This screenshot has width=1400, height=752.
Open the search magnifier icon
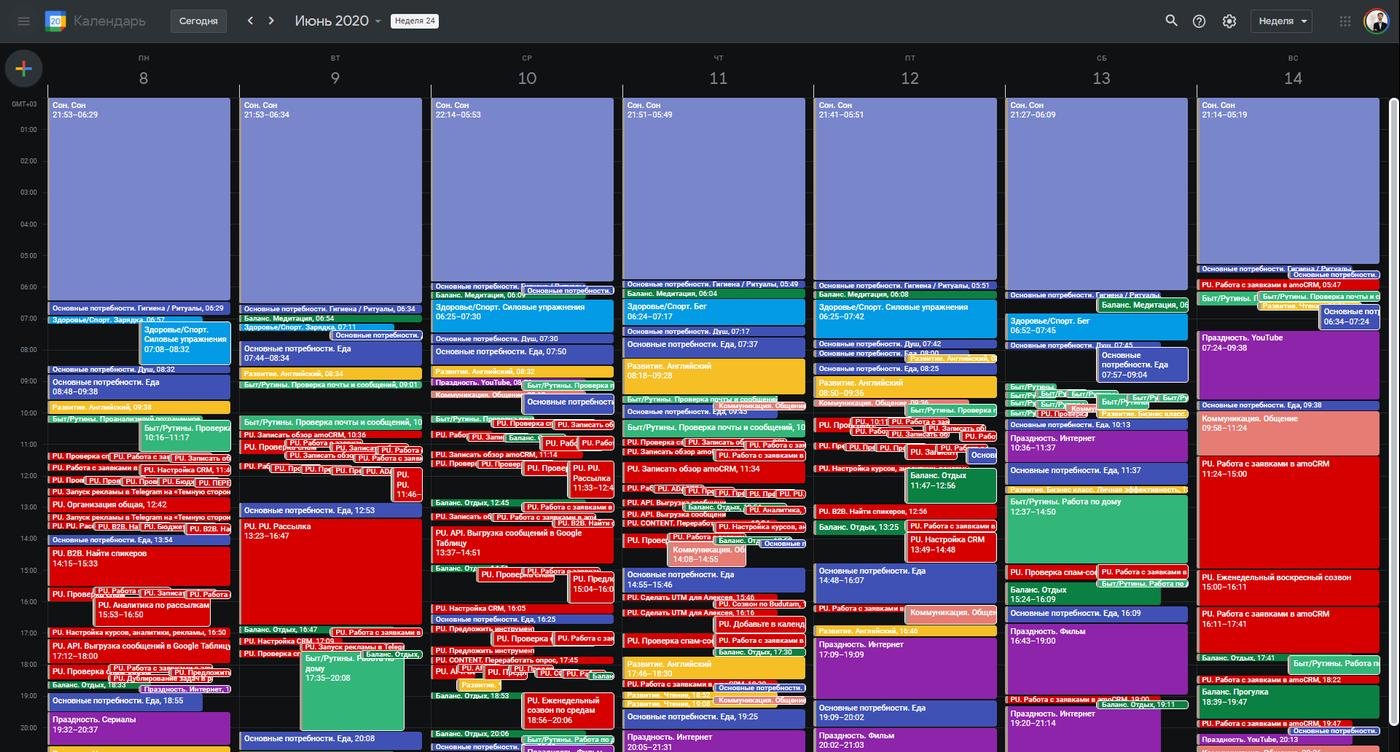[x=1171, y=21]
